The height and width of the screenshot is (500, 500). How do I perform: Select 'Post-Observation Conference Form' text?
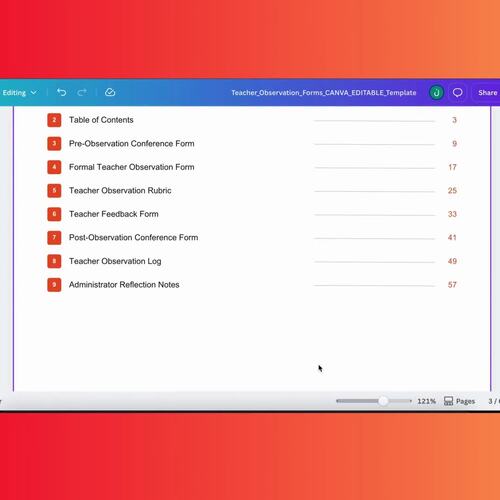(x=134, y=238)
